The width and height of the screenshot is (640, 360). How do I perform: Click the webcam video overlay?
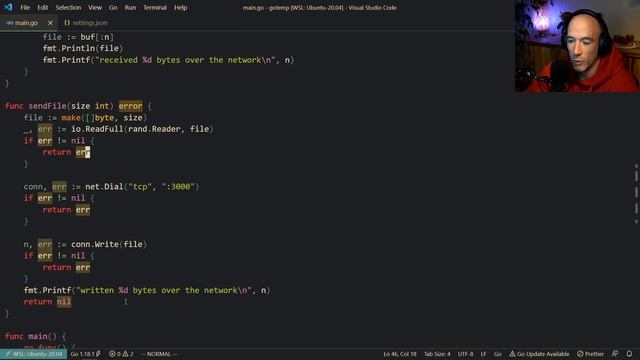tap(577, 46)
